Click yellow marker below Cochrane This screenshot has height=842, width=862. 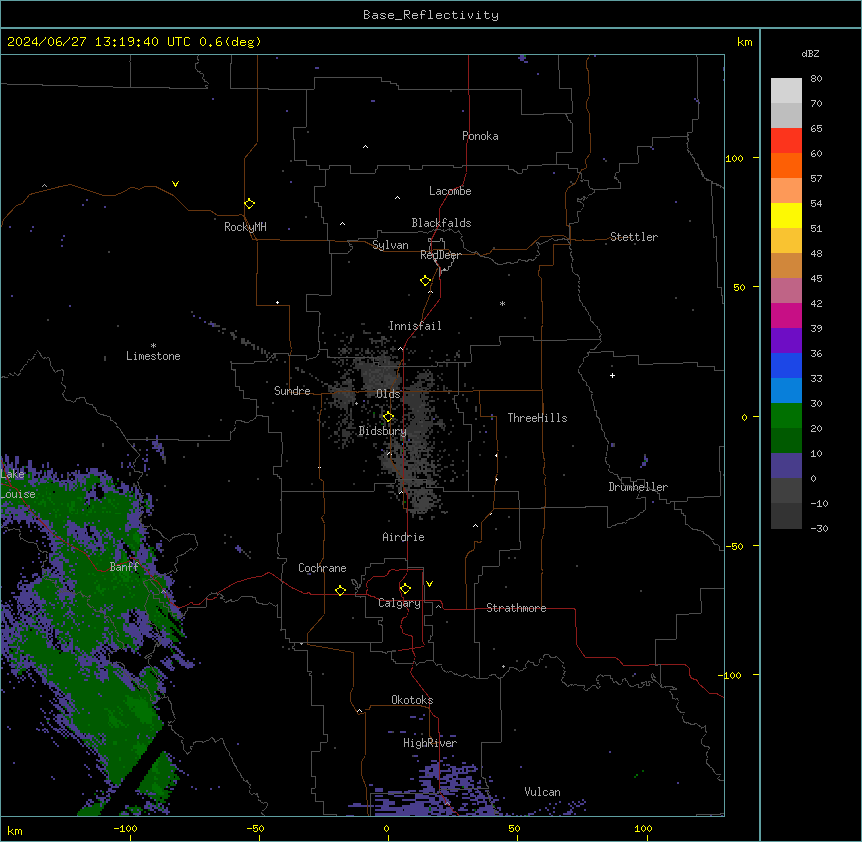point(340,590)
